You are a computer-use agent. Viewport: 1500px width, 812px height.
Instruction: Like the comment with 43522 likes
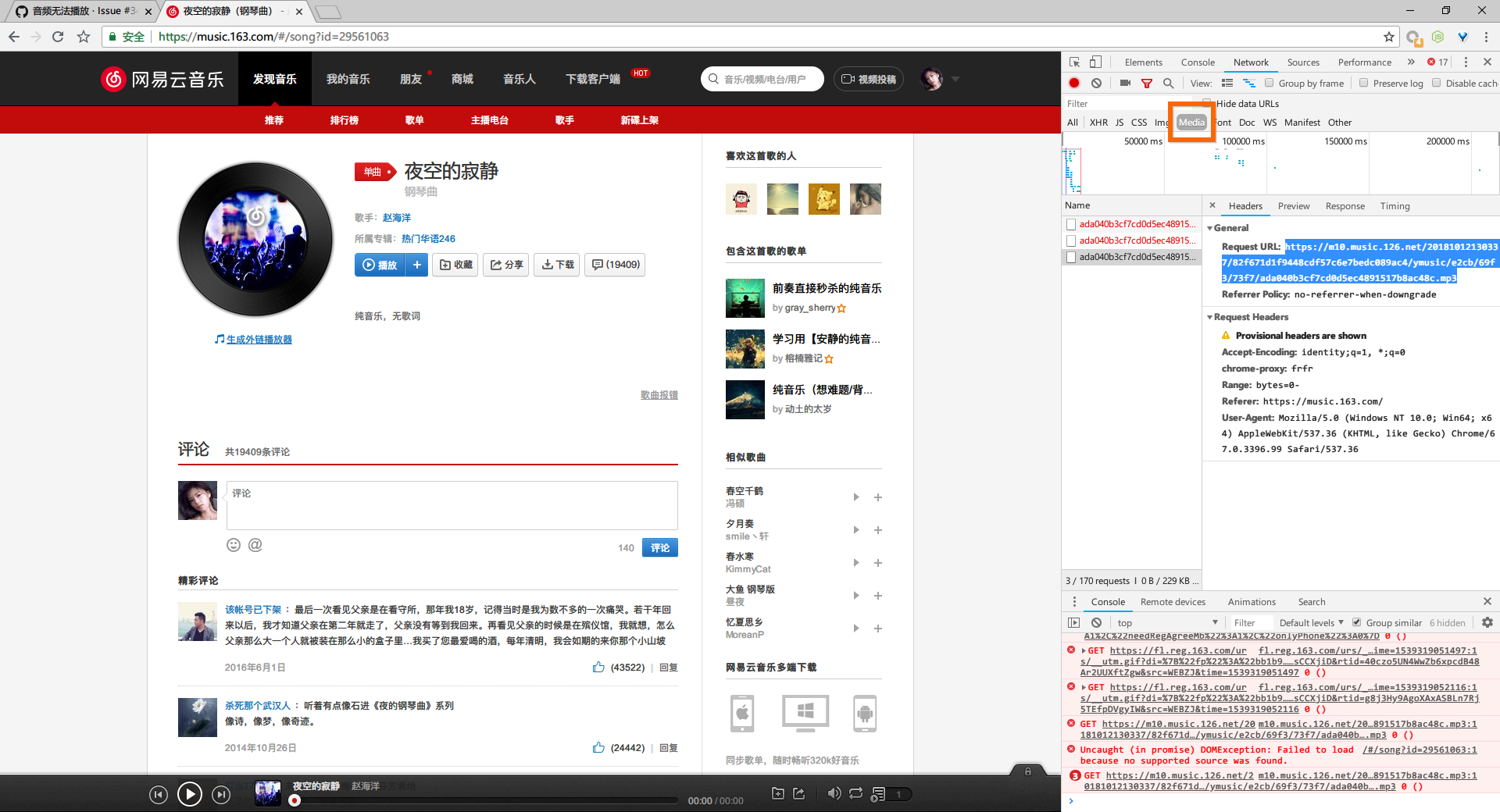click(x=598, y=667)
